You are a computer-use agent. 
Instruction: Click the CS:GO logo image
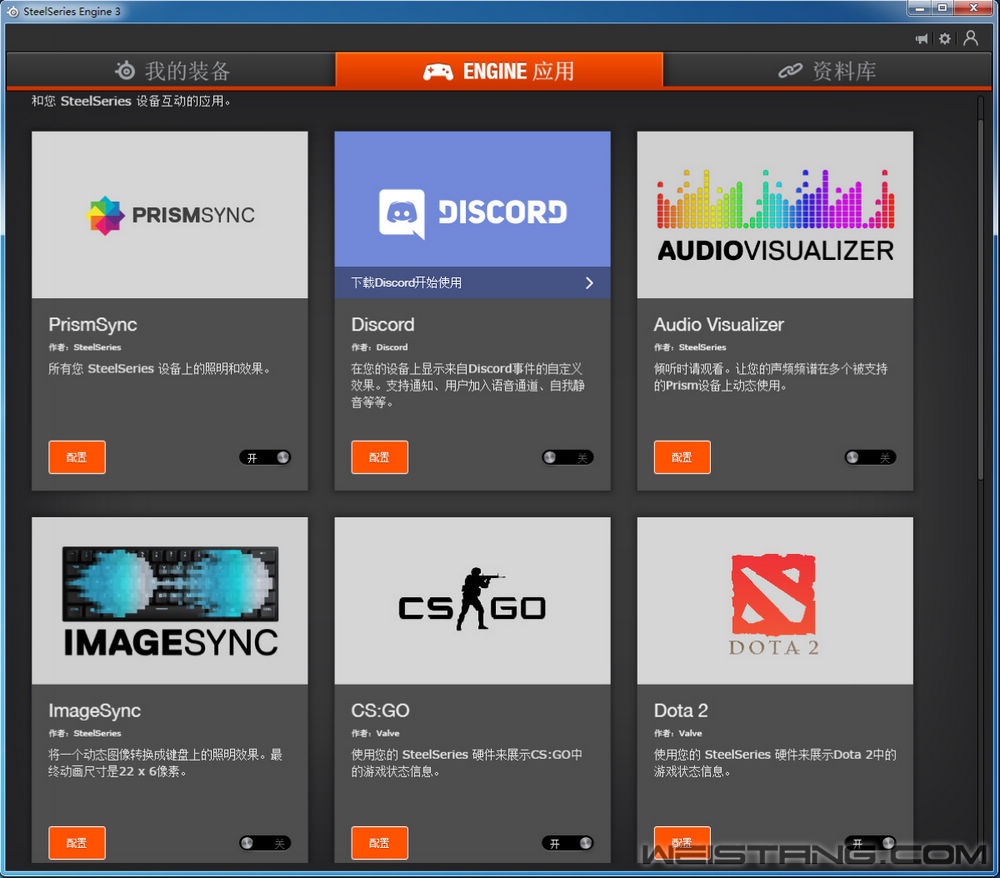[x=473, y=601]
